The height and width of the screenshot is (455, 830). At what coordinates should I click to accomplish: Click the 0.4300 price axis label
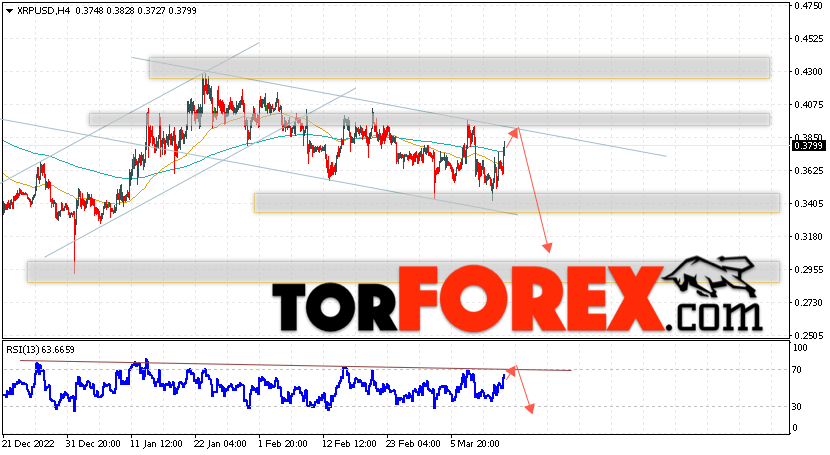[x=809, y=71]
